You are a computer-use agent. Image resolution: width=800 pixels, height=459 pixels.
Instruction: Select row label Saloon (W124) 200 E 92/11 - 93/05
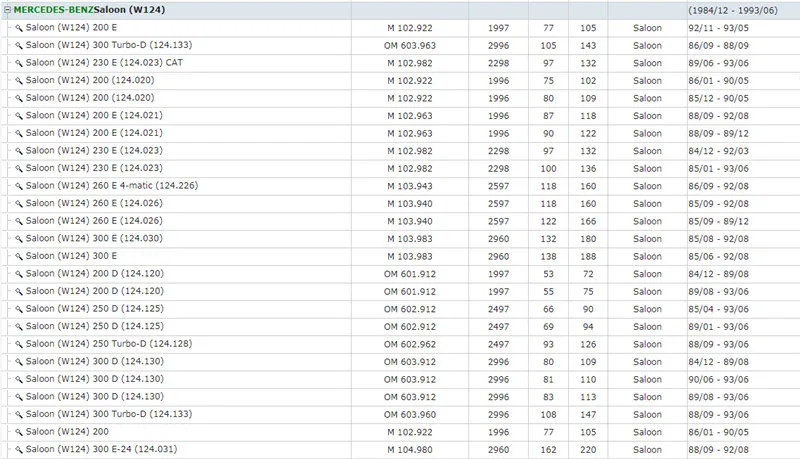pos(71,28)
